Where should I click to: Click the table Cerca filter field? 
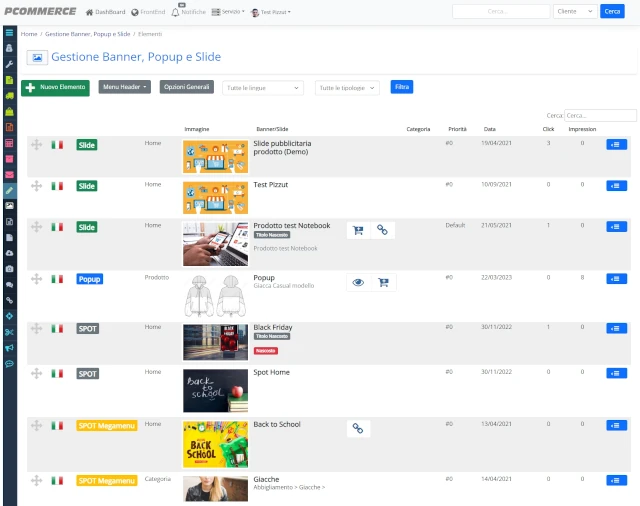pos(600,115)
